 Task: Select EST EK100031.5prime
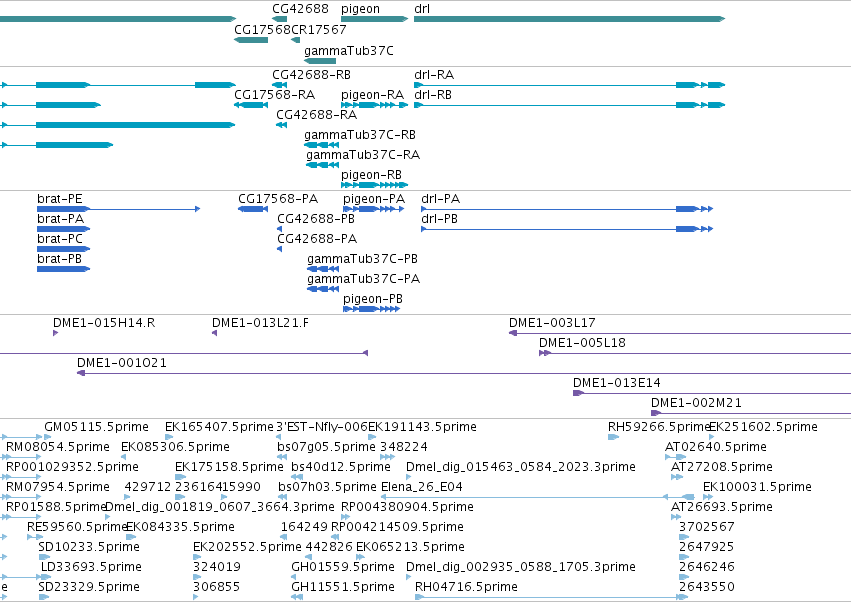758,487
